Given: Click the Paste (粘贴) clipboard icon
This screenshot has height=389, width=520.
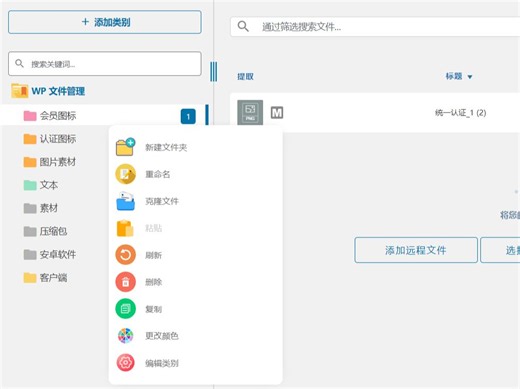Looking at the screenshot, I should click(x=125, y=228).
